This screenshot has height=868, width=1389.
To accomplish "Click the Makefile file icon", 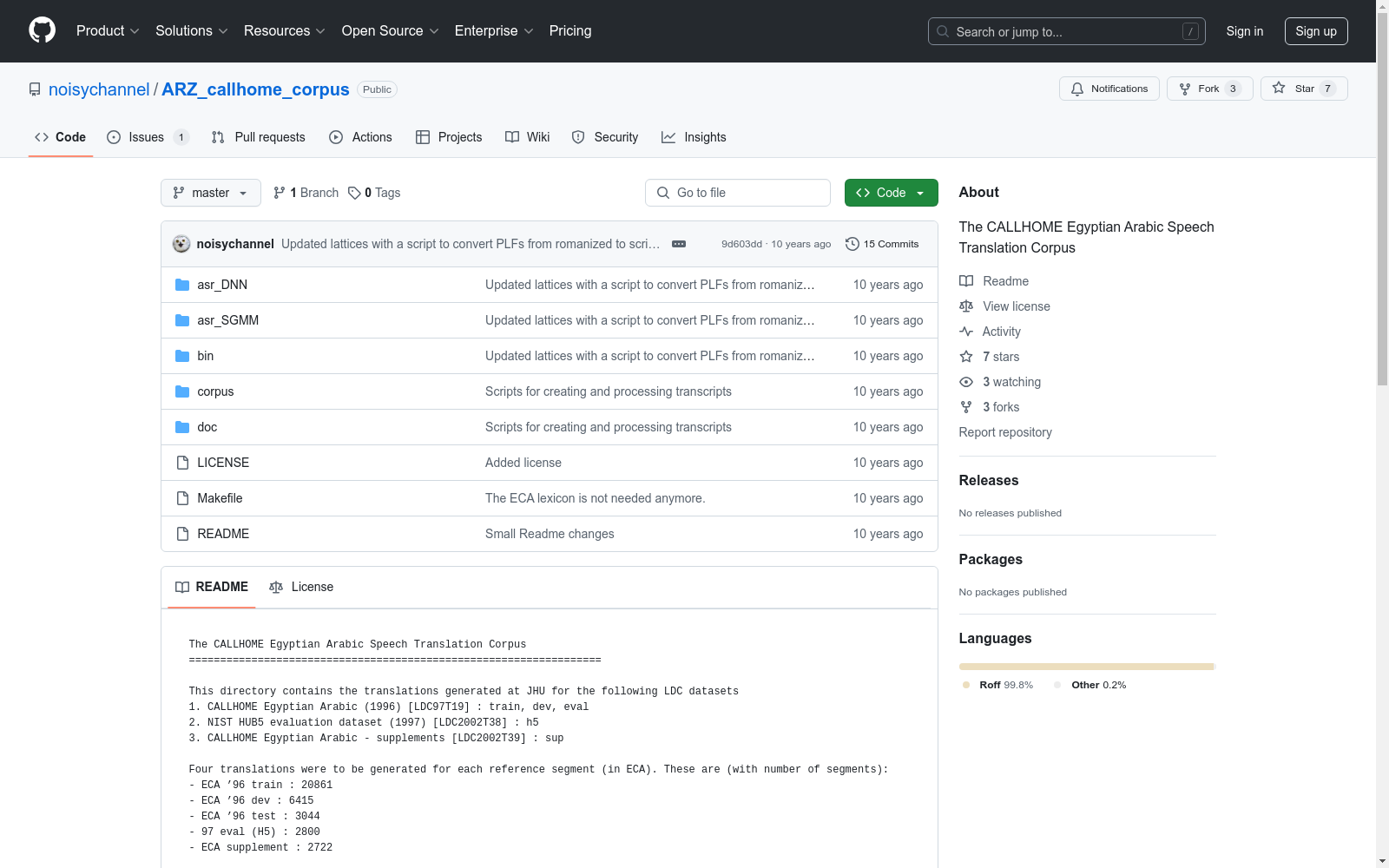I will 182,498.
